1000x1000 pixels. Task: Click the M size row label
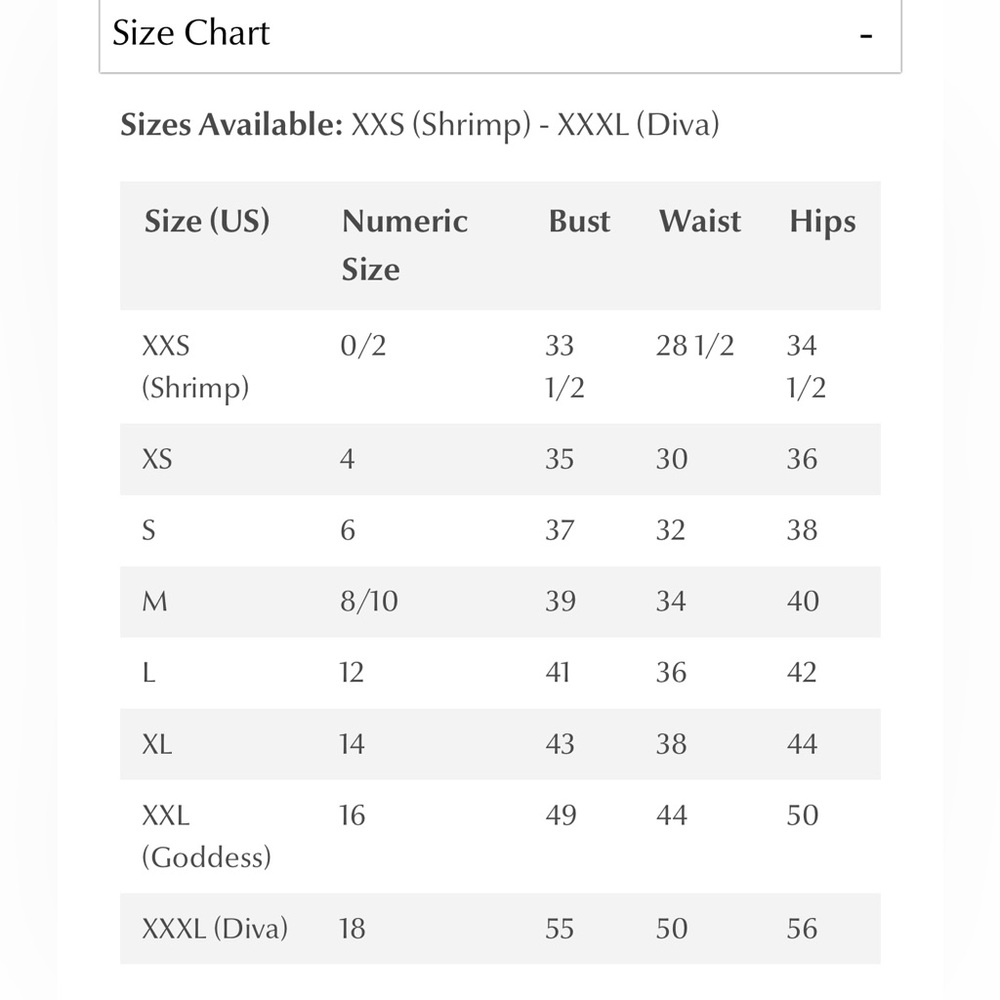(x=154, y=601)
